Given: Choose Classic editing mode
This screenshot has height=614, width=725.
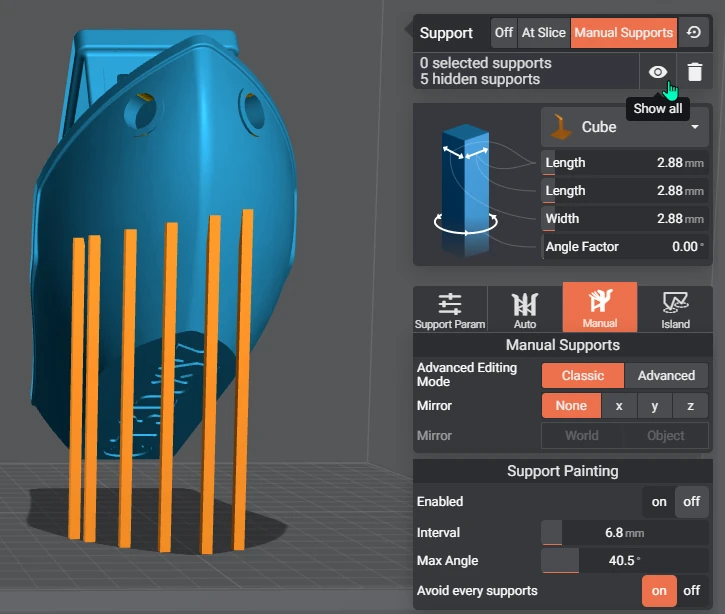Looking at the screenshot, I should click(x=583, y=375).
